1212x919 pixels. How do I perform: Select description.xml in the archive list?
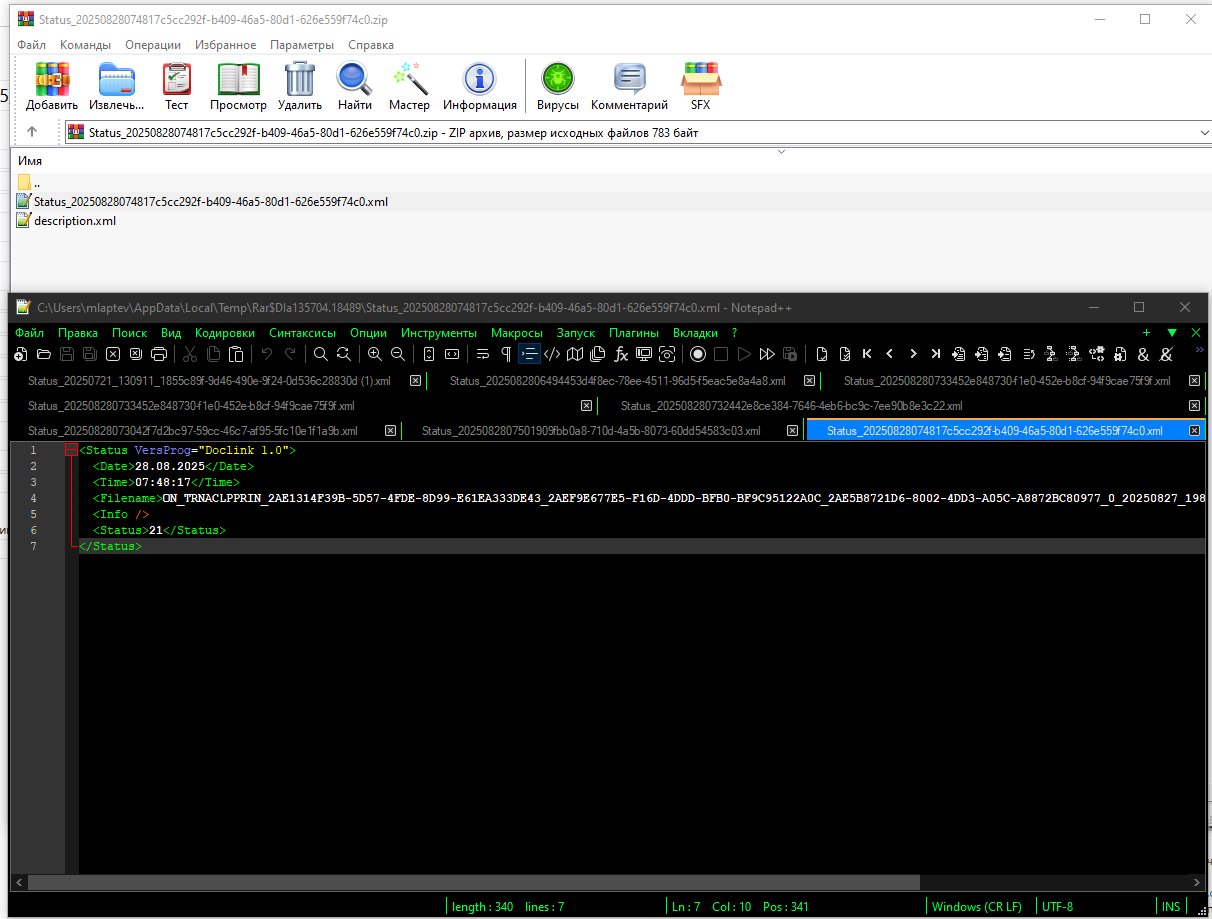point(75,221)
